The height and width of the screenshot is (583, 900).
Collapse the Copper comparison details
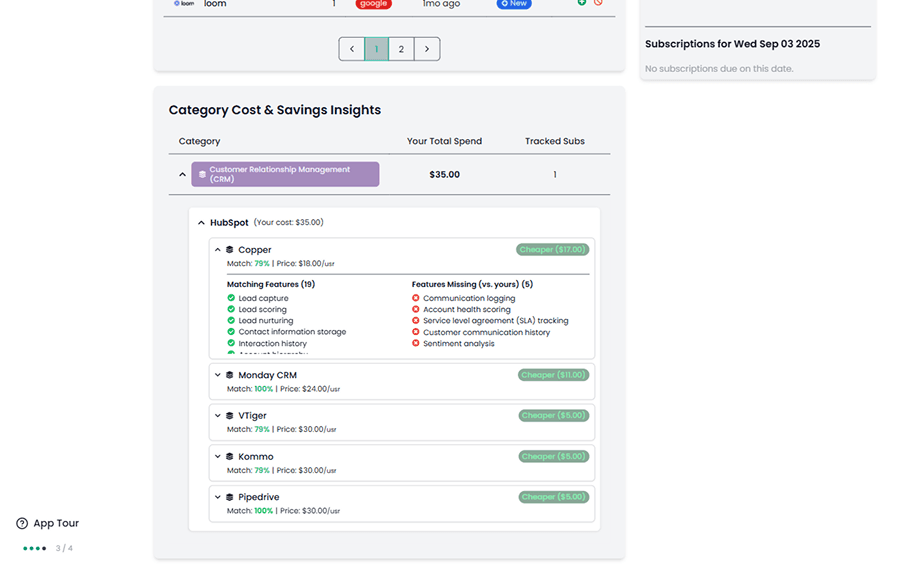point(218,250)
